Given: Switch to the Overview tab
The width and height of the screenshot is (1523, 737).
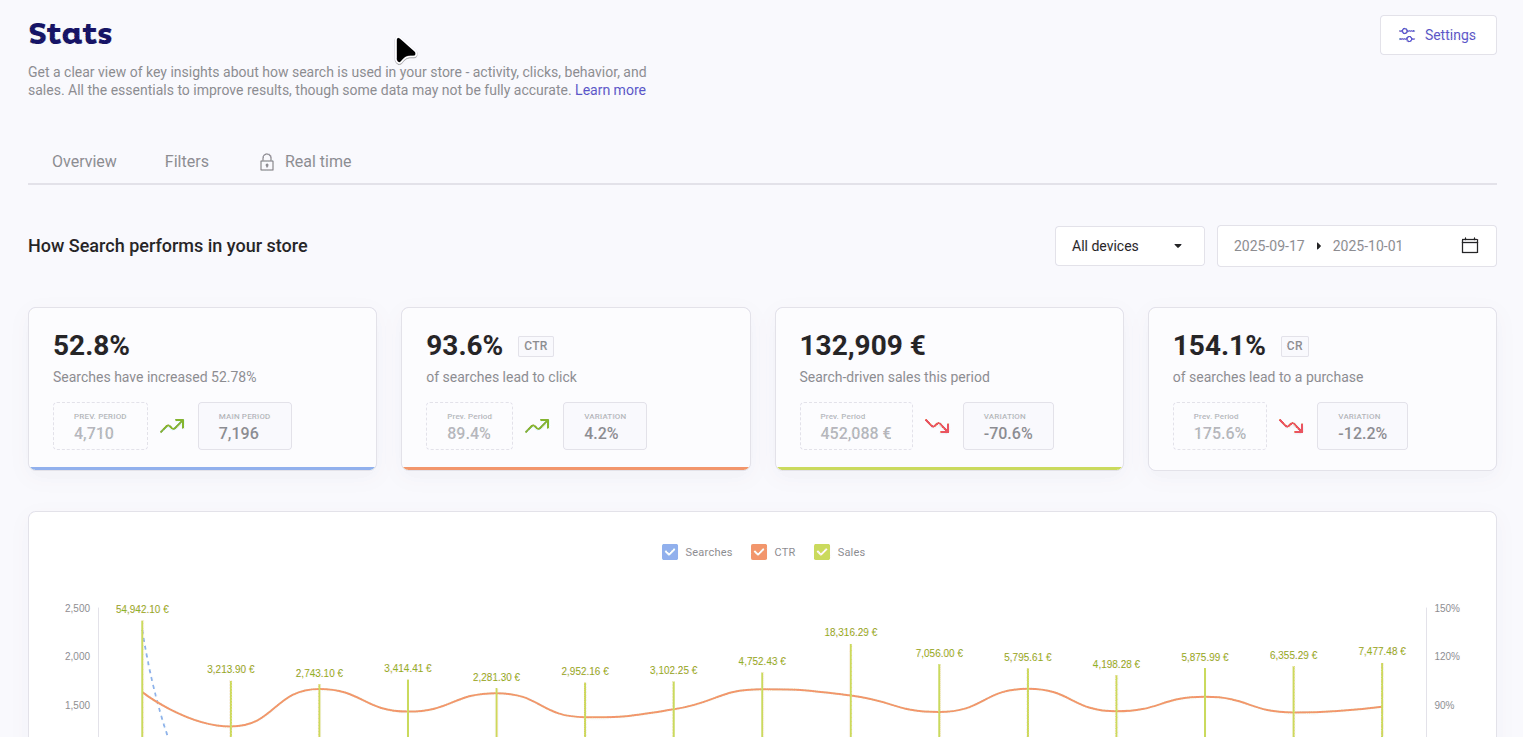Looking at the screenshot, I should pos(84,161).
